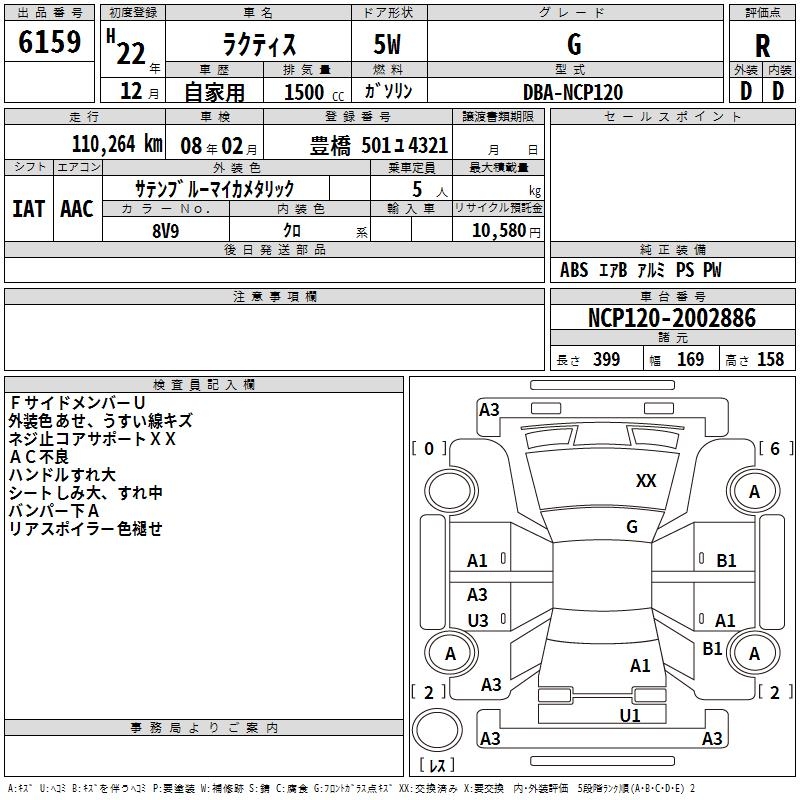Image resolution: width=800 pixels, height=800 pixels.
Task: Click inspector note FサイドメンバーU
Action: coord(78,403)
